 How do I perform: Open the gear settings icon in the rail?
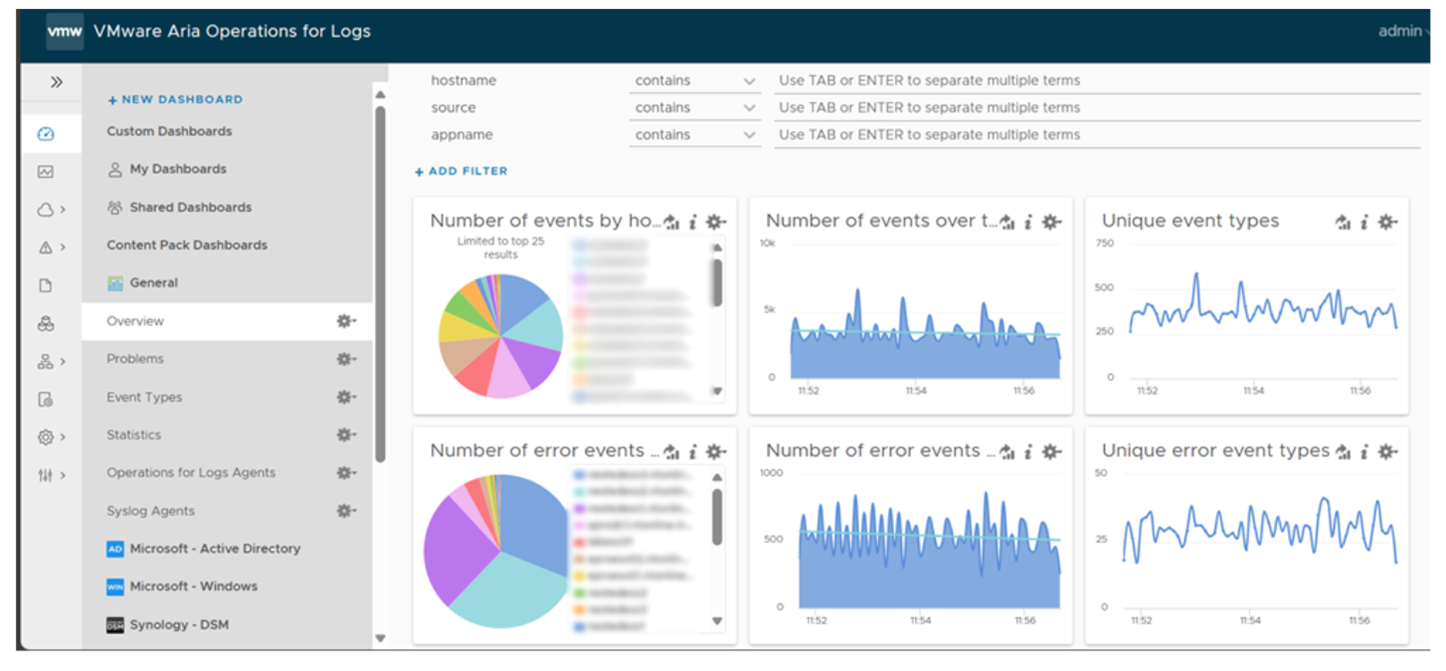(45, 437)
